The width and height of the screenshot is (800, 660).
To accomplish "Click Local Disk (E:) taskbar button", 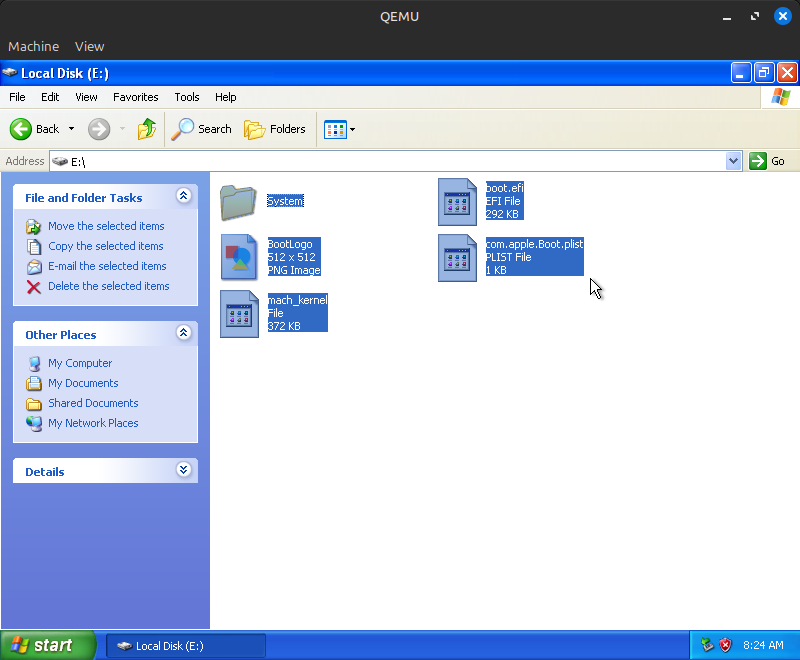I will 186,646.
